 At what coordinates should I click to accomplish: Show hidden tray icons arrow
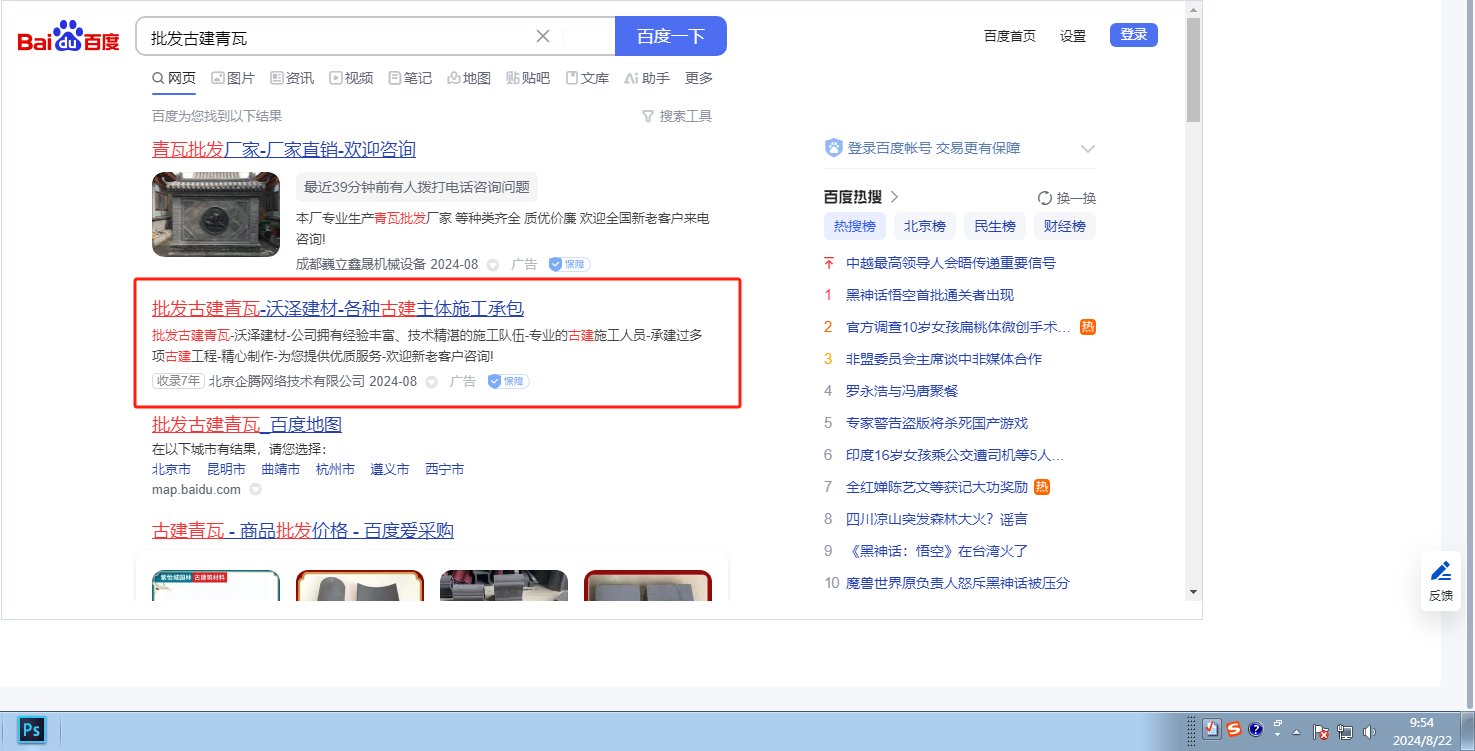[1296, 731]
